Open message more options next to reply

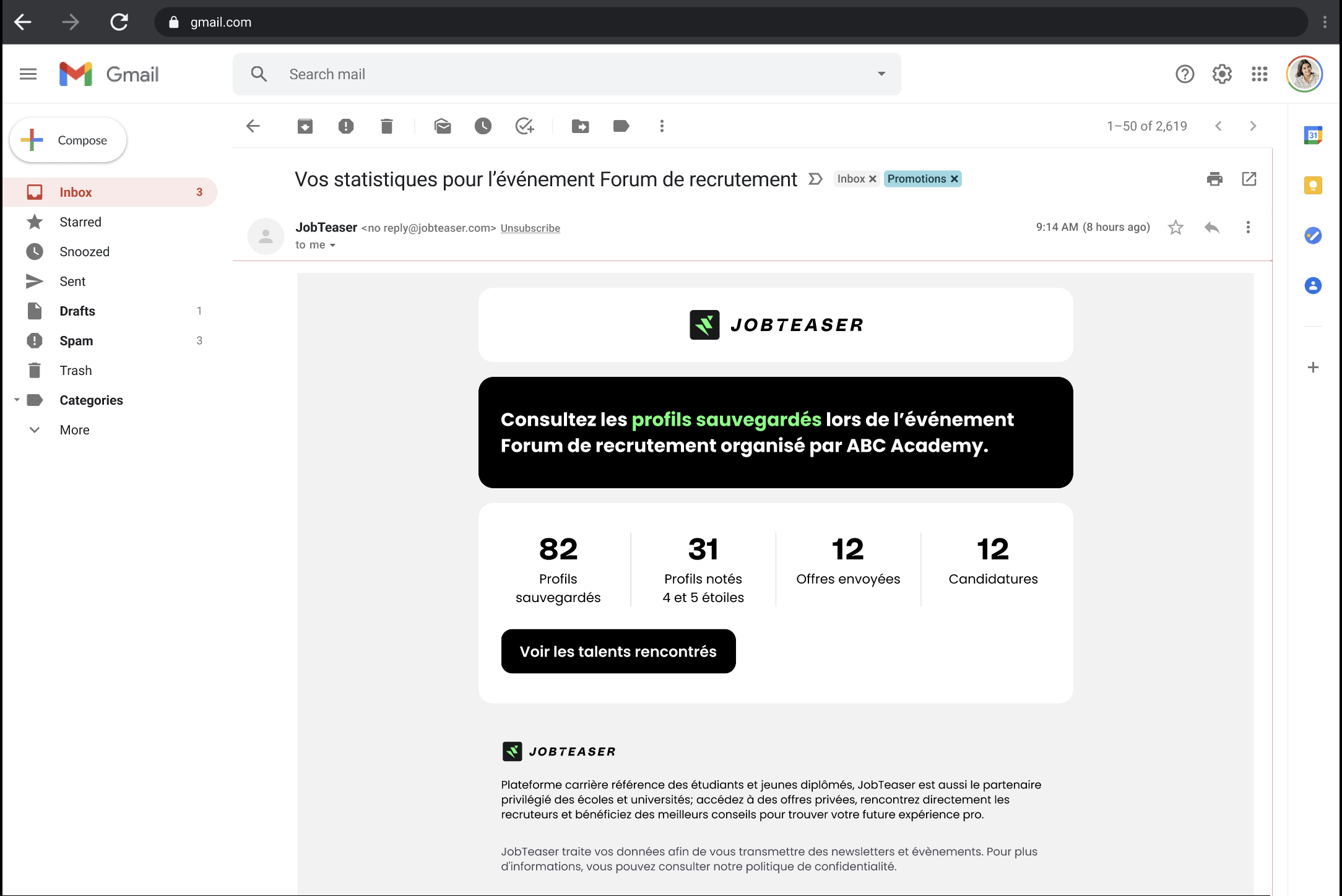pos(1248,227)
